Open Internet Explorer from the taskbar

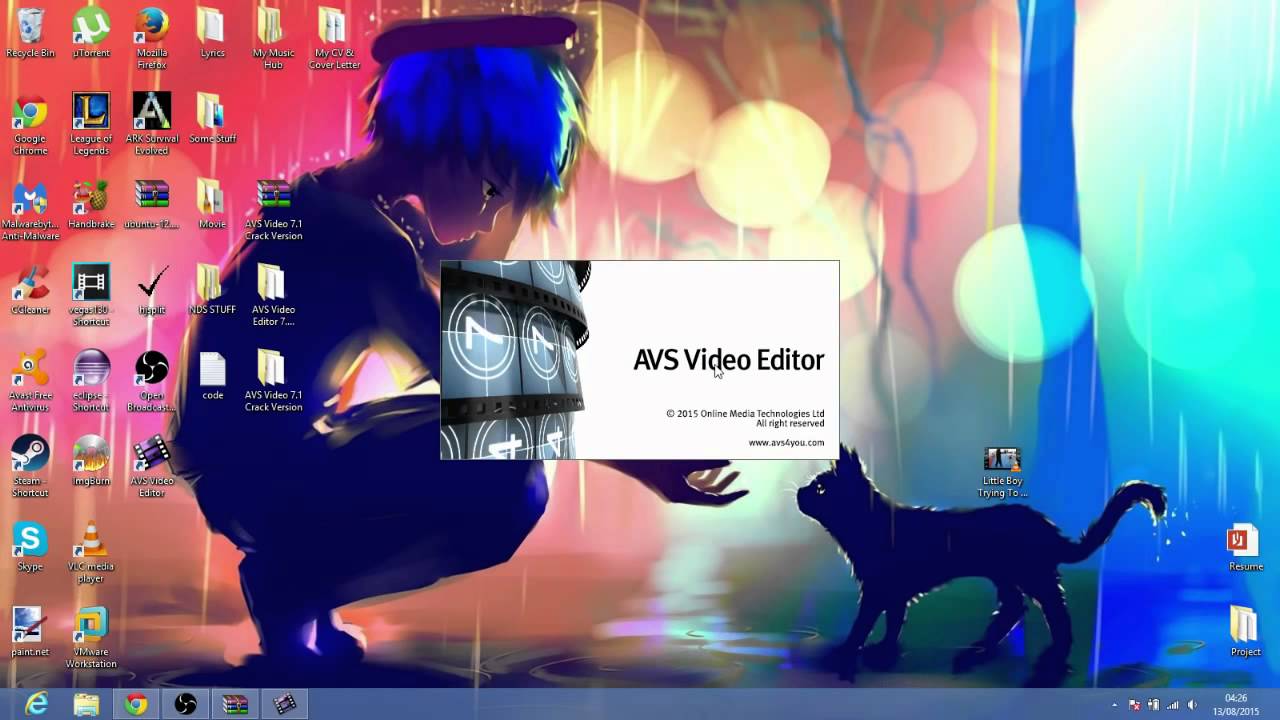[37, 704]
